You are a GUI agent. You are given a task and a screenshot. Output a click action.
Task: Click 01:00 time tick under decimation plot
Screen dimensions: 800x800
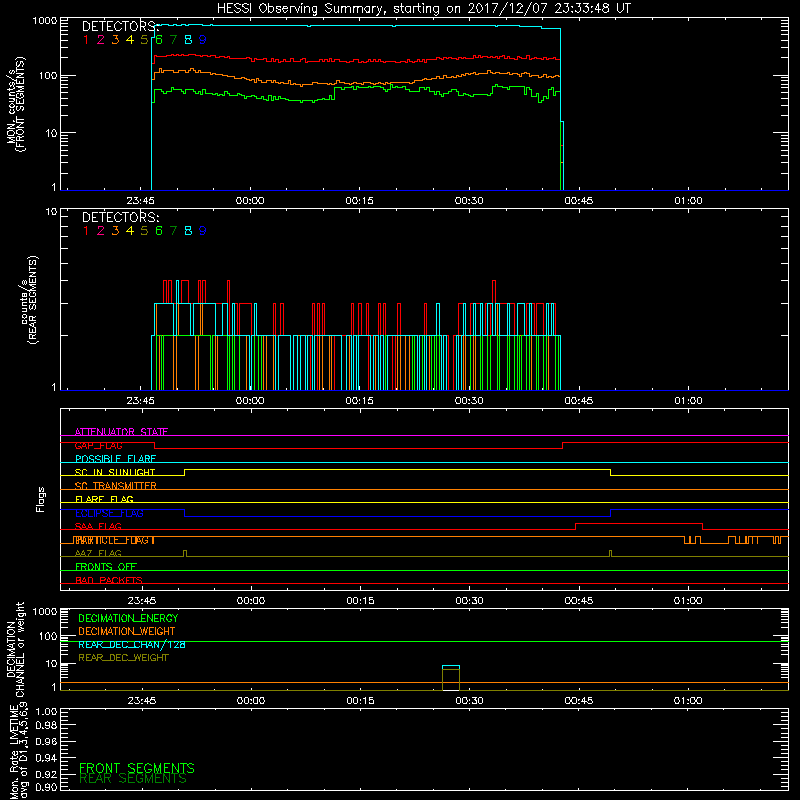[688, 701]
